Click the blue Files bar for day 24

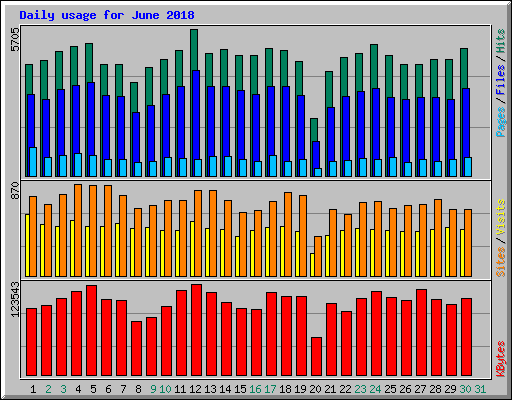[x=376, y=124]
